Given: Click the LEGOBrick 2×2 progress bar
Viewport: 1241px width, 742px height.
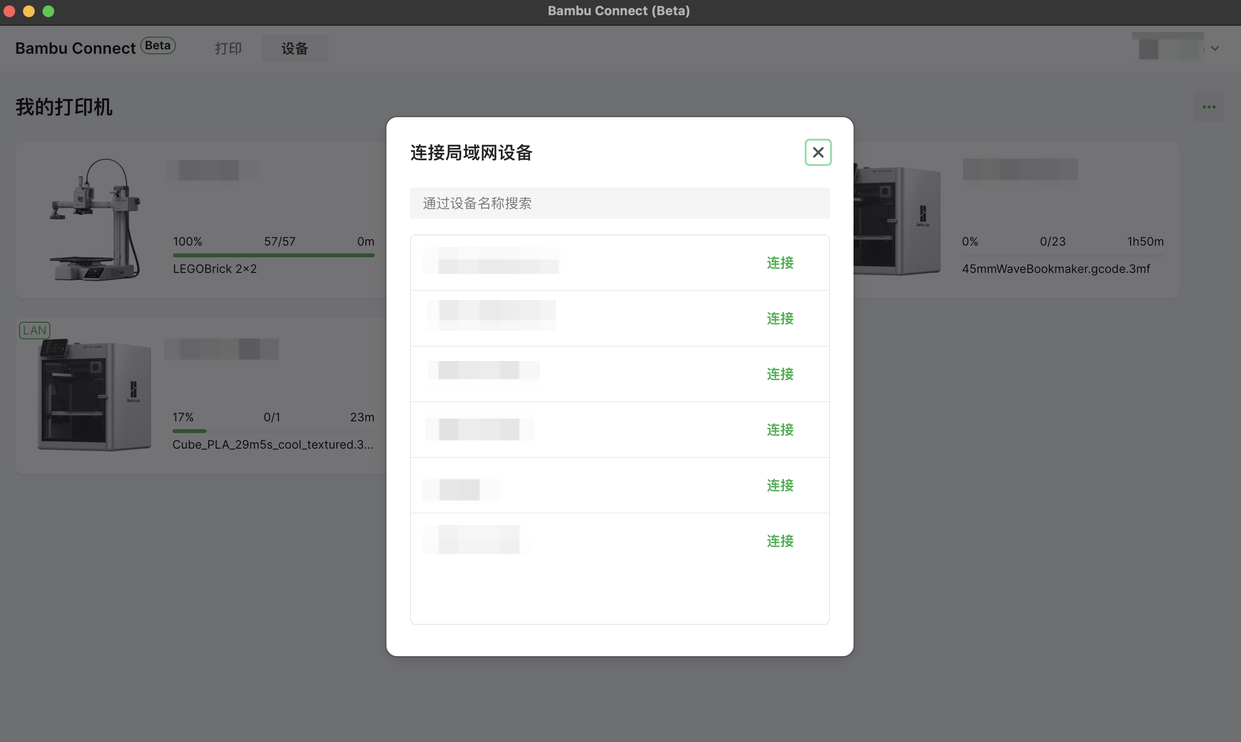Looking at the screenshot, I should 274,255.
